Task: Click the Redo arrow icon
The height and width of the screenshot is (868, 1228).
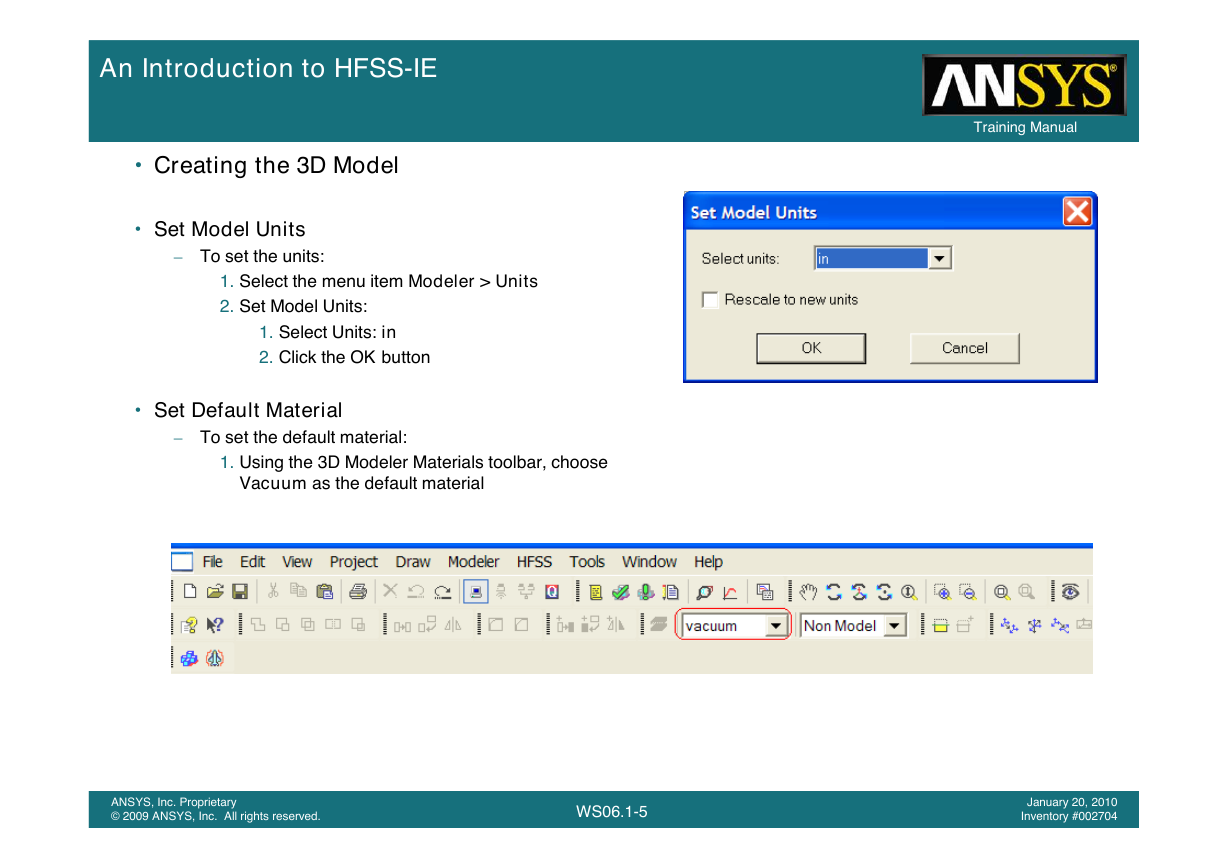Action: click(x=442, y=592)
